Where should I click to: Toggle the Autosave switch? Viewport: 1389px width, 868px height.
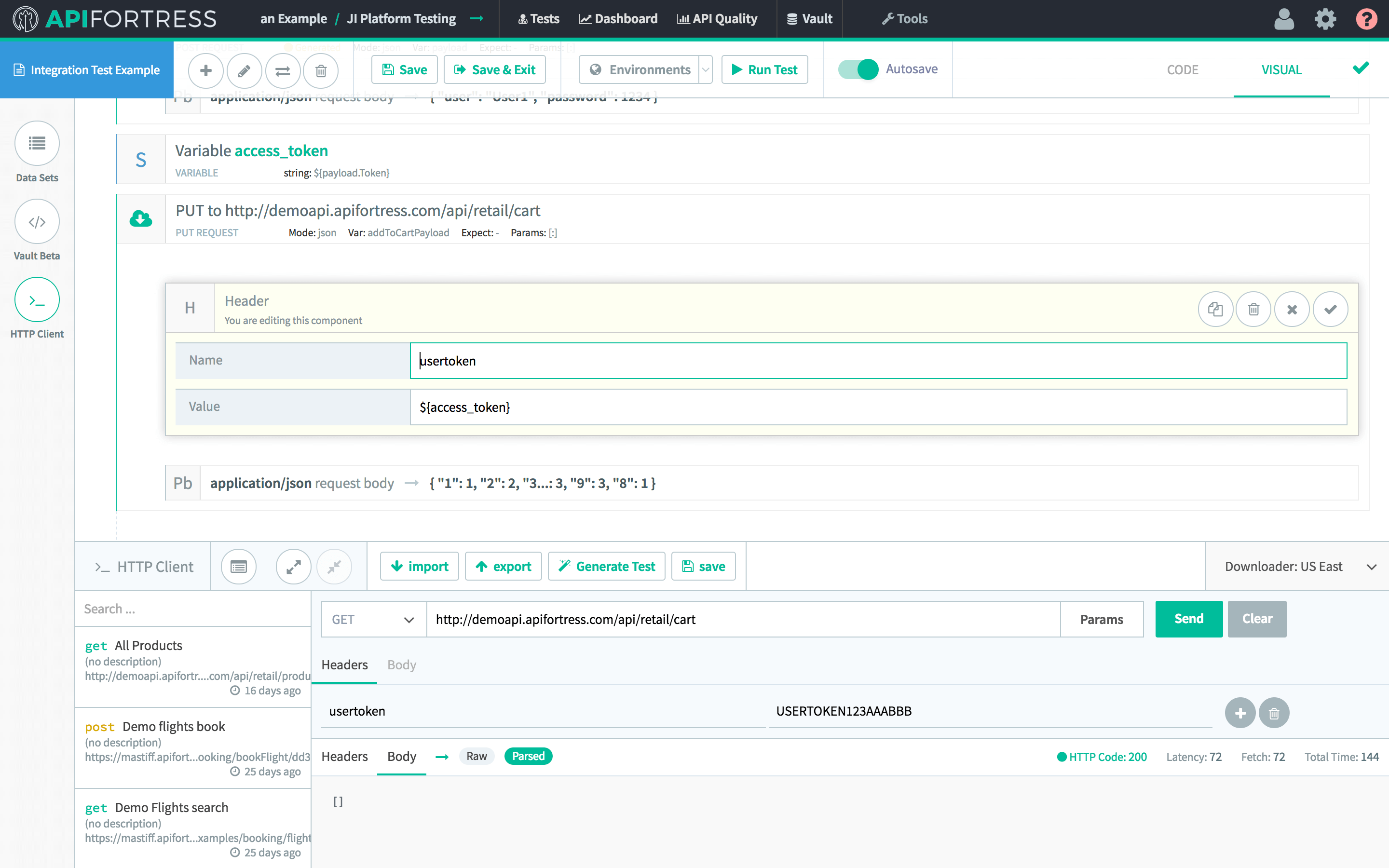[x=858, y=69]
